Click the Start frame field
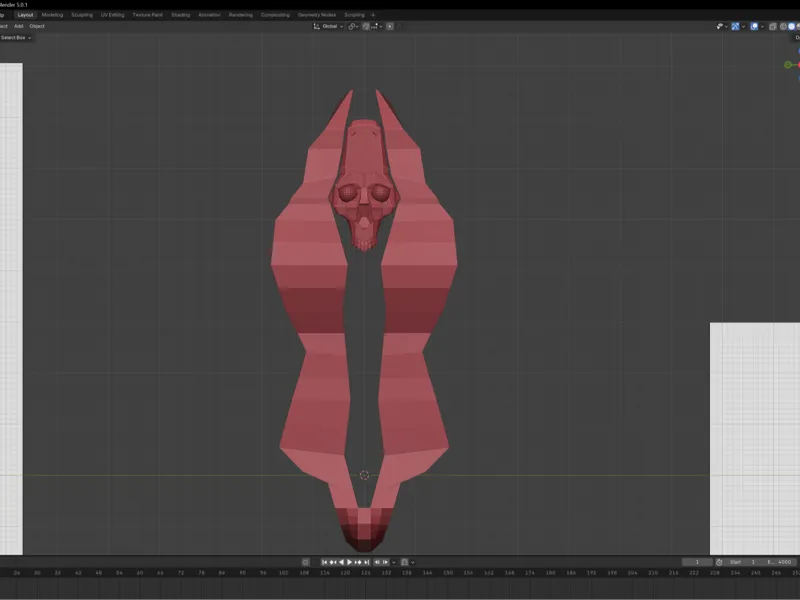The width and height of the screenshot is (800, 600). [744, 562]
